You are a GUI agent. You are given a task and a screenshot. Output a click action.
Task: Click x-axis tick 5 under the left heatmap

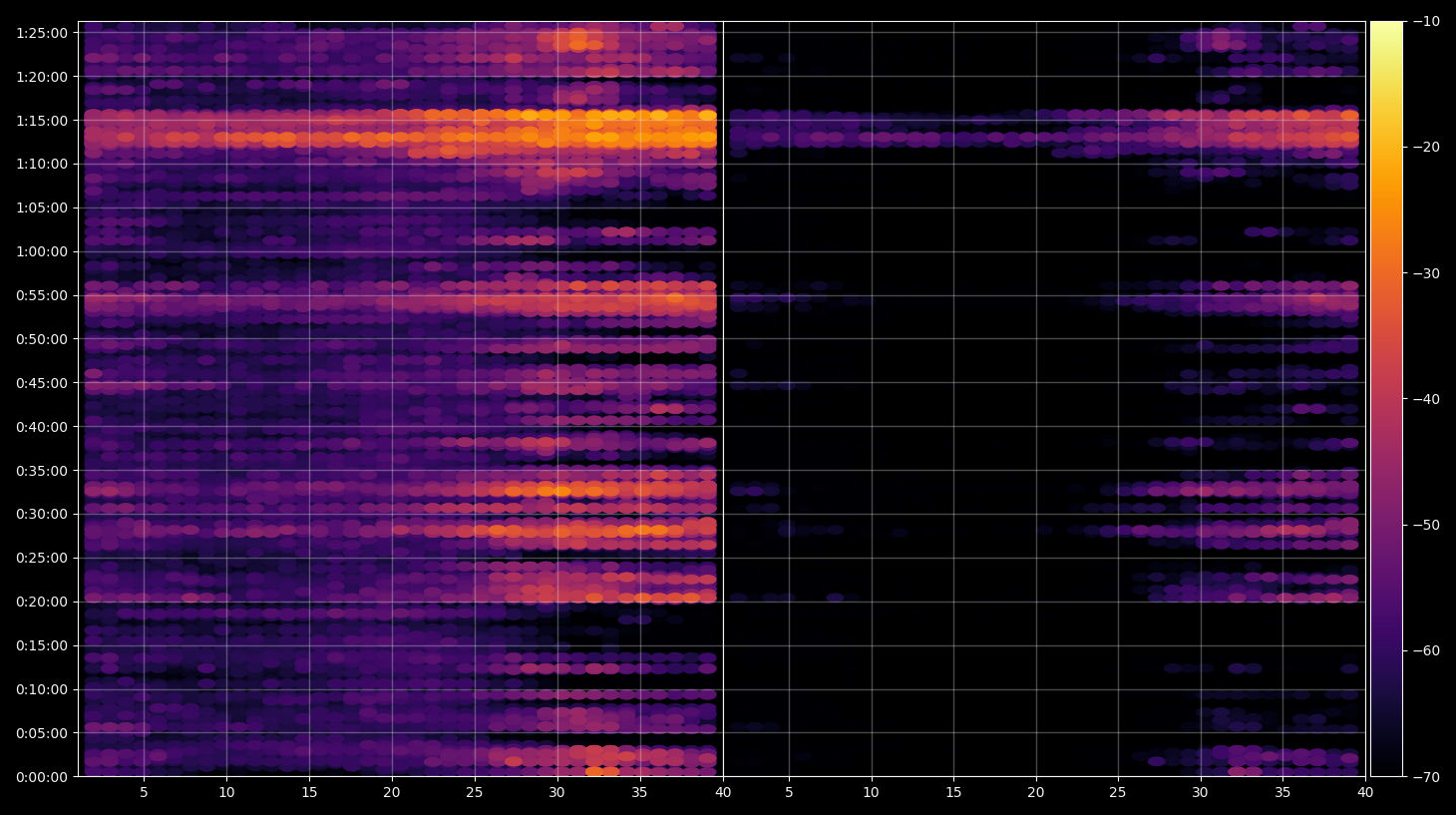tap(144, 793)
